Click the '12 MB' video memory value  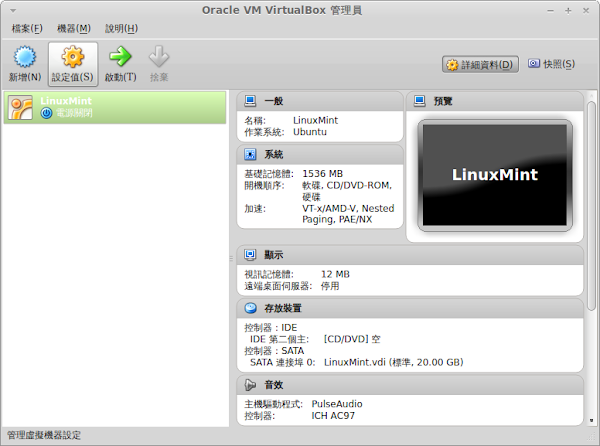pyautogui.click(x=335, y=274)
